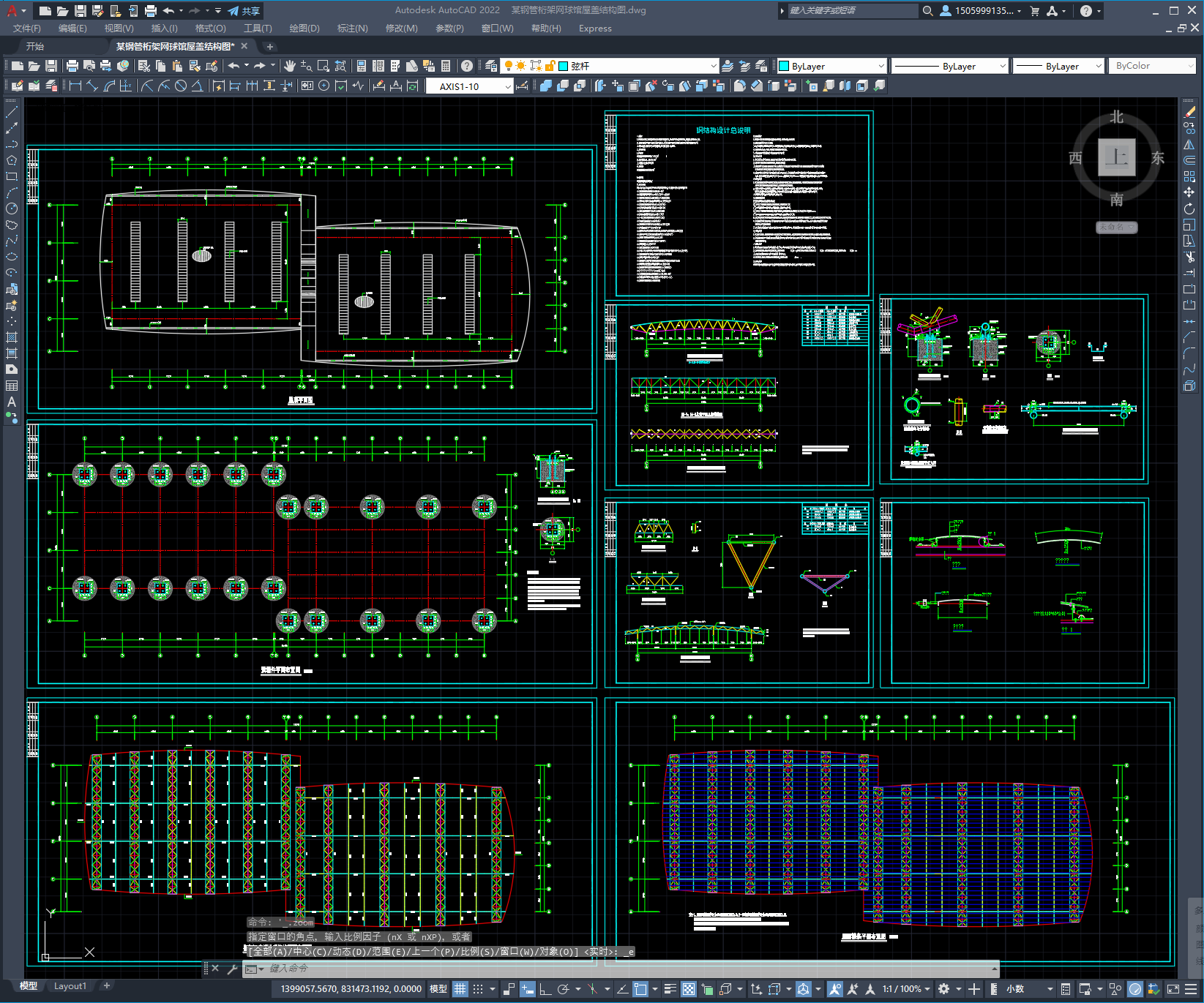Switch to the Layout1 tab
This screenshot has height=1003, width=1204.
(x=70, y=985)
